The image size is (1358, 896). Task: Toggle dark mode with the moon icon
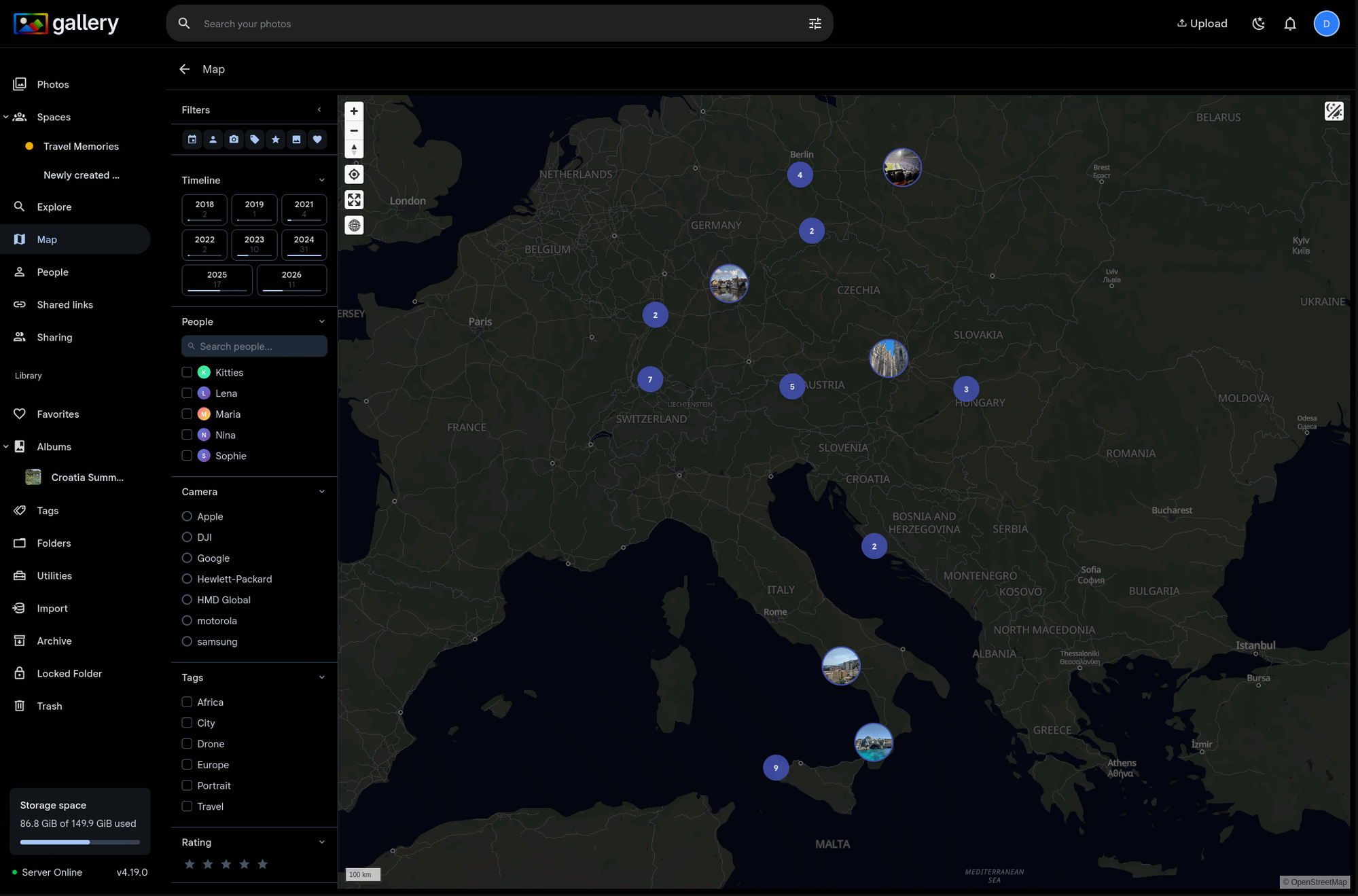(1258, 22)
